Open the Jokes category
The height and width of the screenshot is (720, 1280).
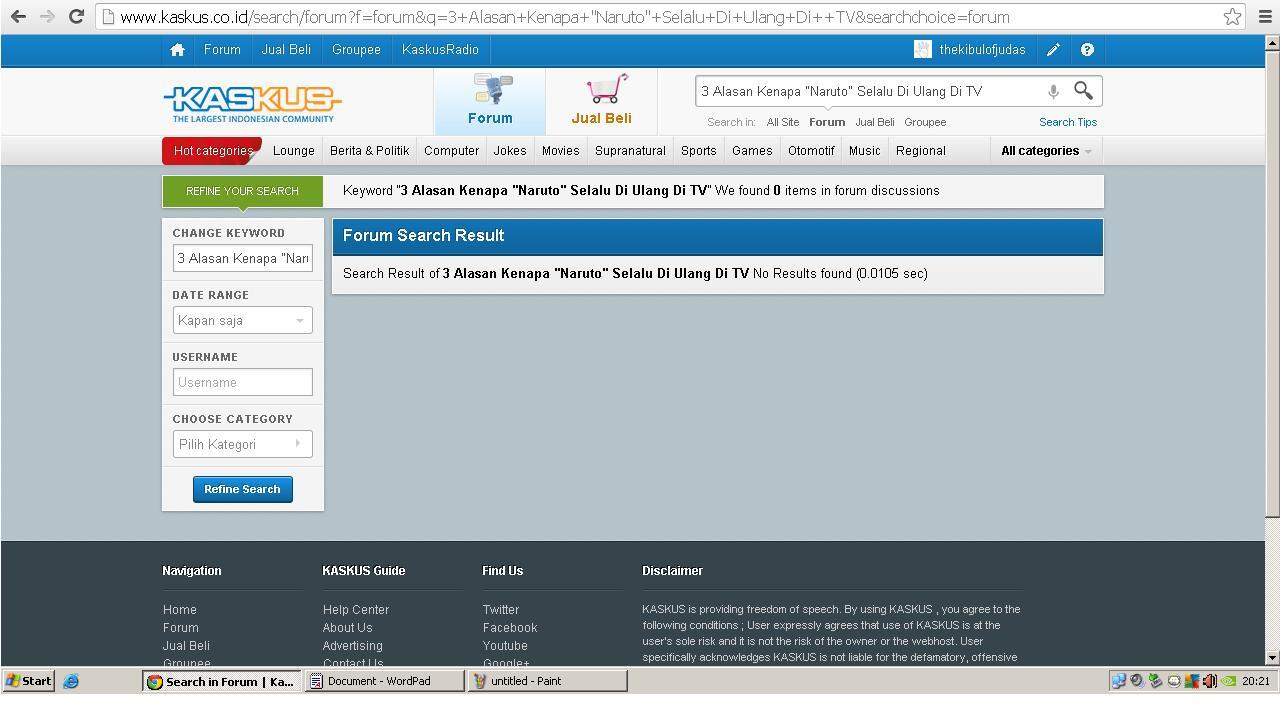(x=509, y=151)
